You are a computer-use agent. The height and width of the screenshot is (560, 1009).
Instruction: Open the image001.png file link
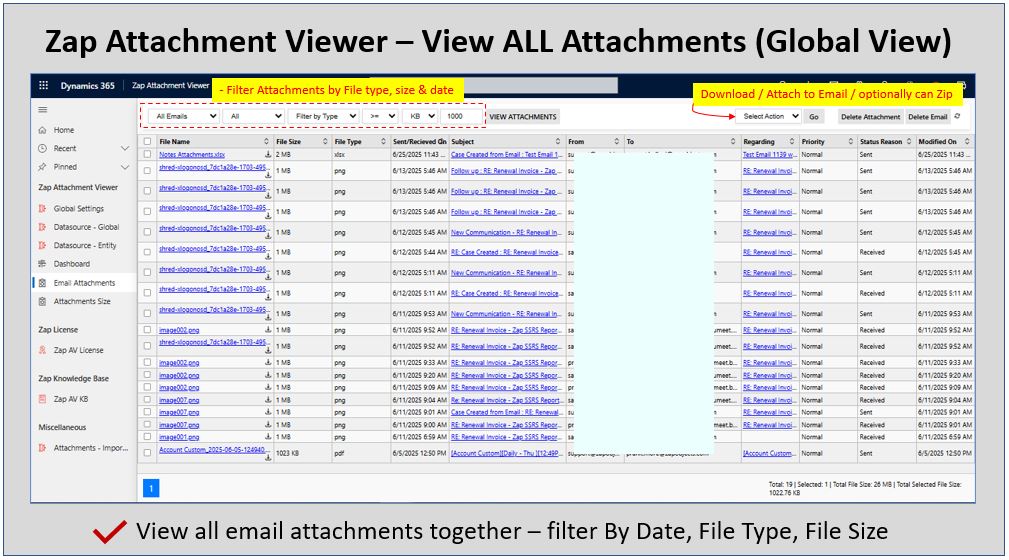click(179, 437)
